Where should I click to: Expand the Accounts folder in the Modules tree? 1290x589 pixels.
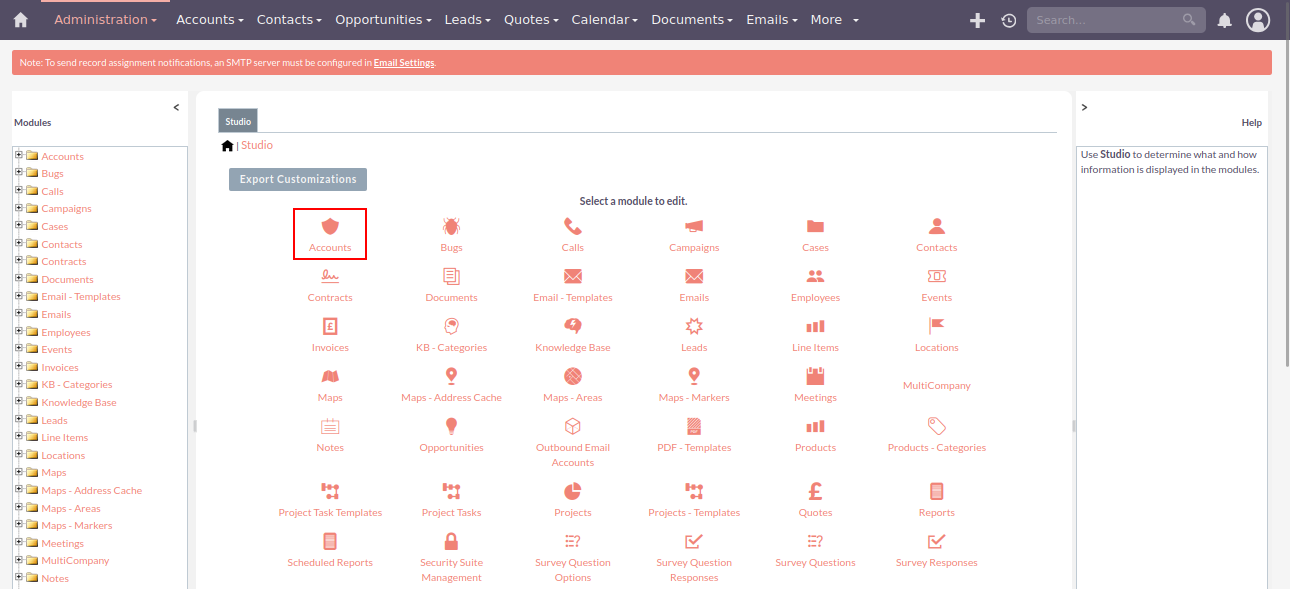(x=19, y=156)
